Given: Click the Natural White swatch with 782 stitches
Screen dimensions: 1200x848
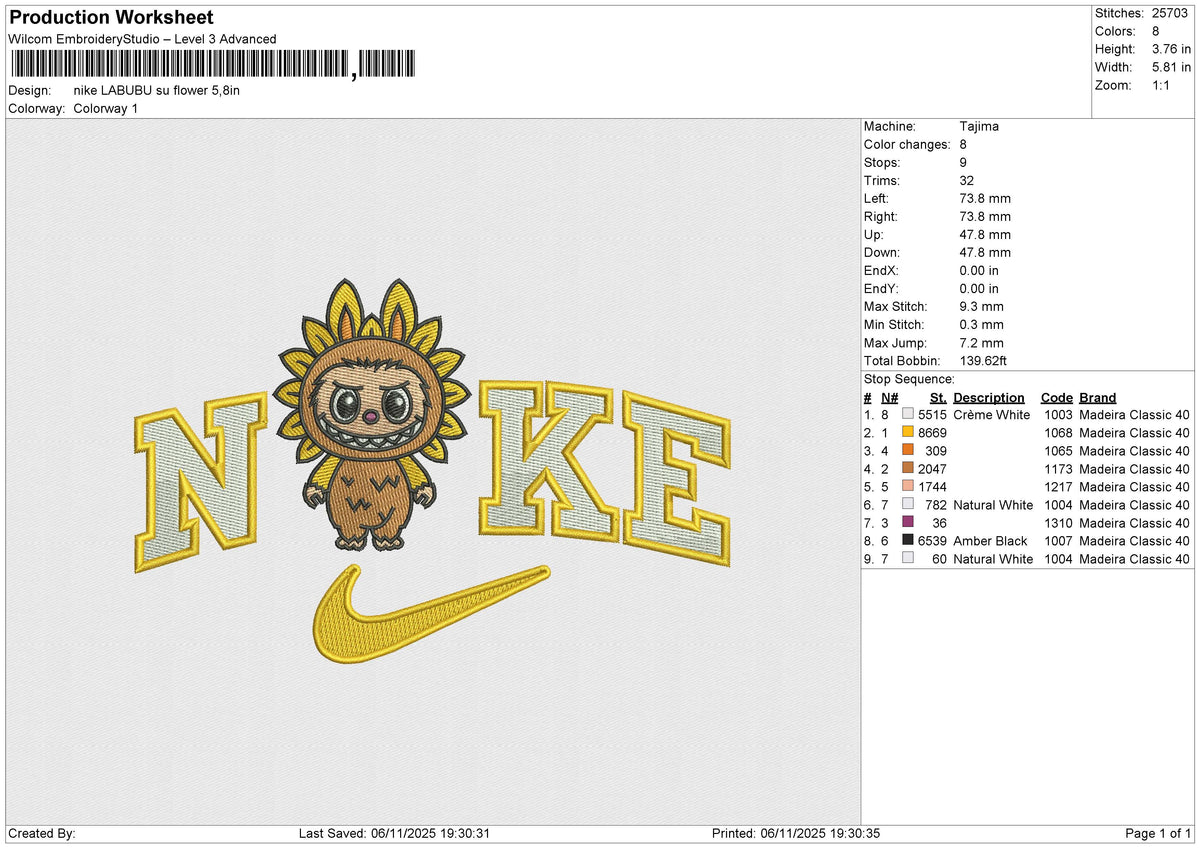Looking at the screenshot, I should (x=908, y=505).
